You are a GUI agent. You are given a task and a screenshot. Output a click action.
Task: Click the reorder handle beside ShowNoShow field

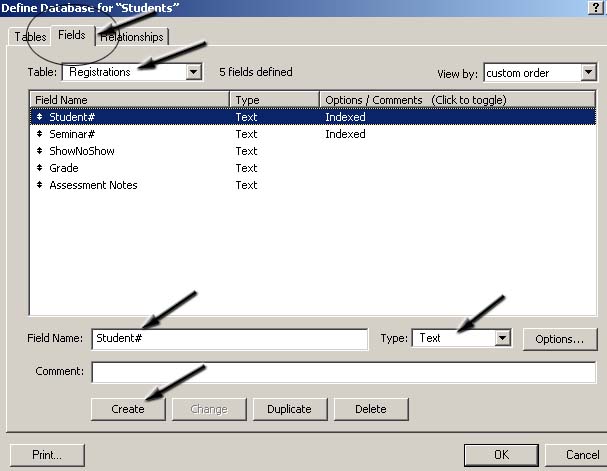click(39, 151)
